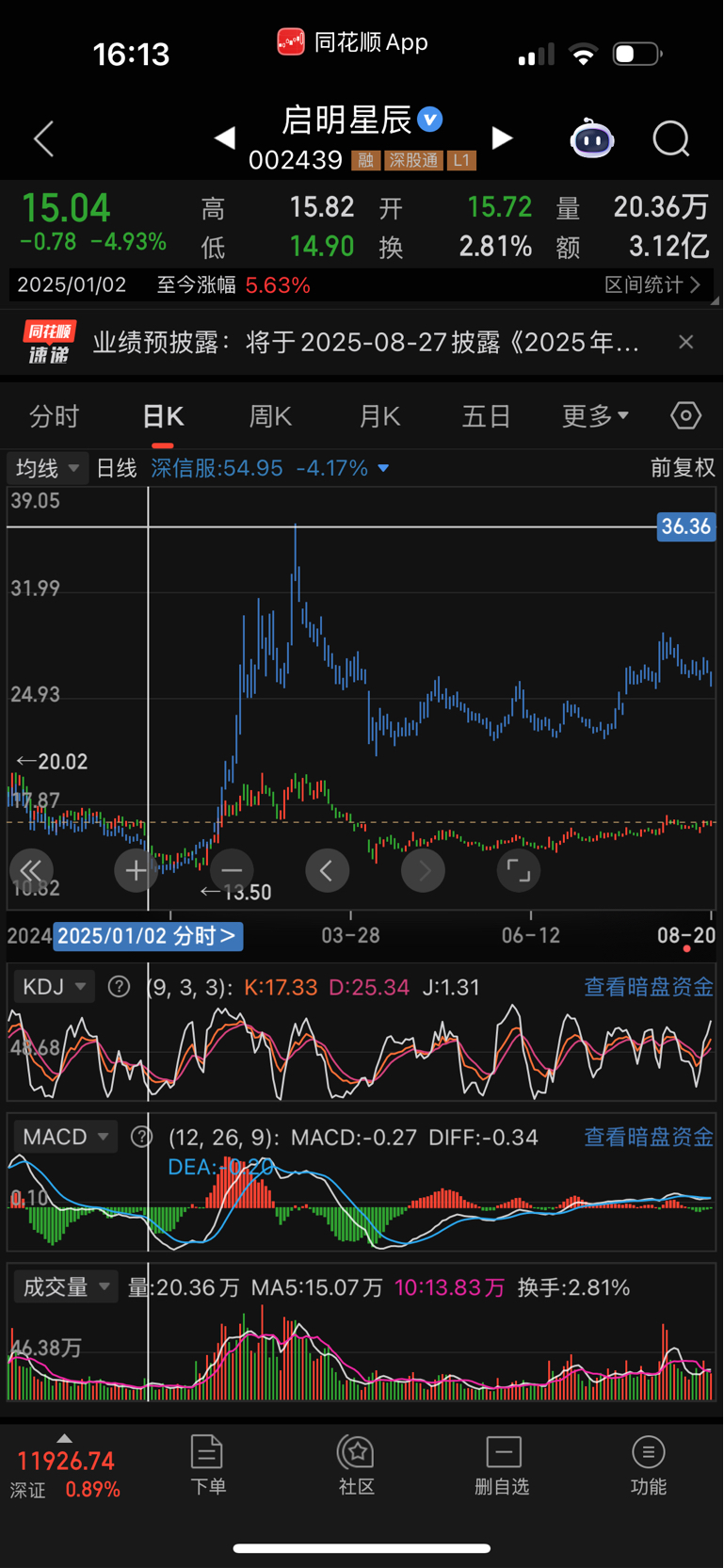Move crosshair one day right
The width and height of the screenshot is (724, 1568).
[x=423, y=870]
